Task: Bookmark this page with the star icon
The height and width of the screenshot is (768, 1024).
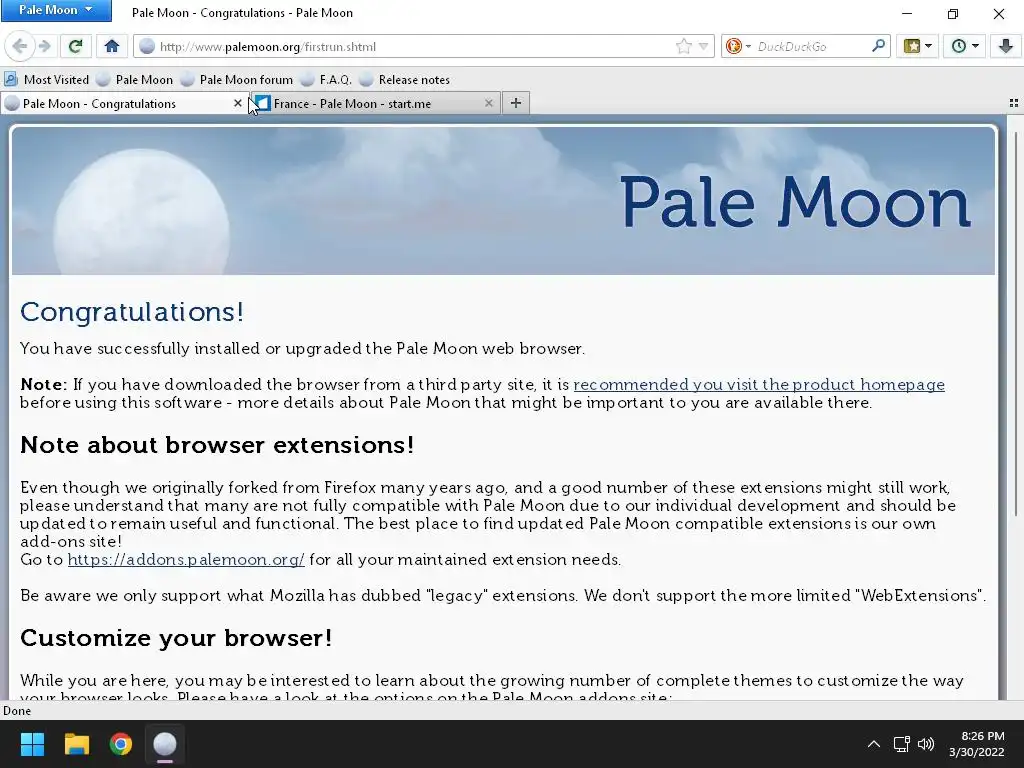Action: click(x=683, y=46)
